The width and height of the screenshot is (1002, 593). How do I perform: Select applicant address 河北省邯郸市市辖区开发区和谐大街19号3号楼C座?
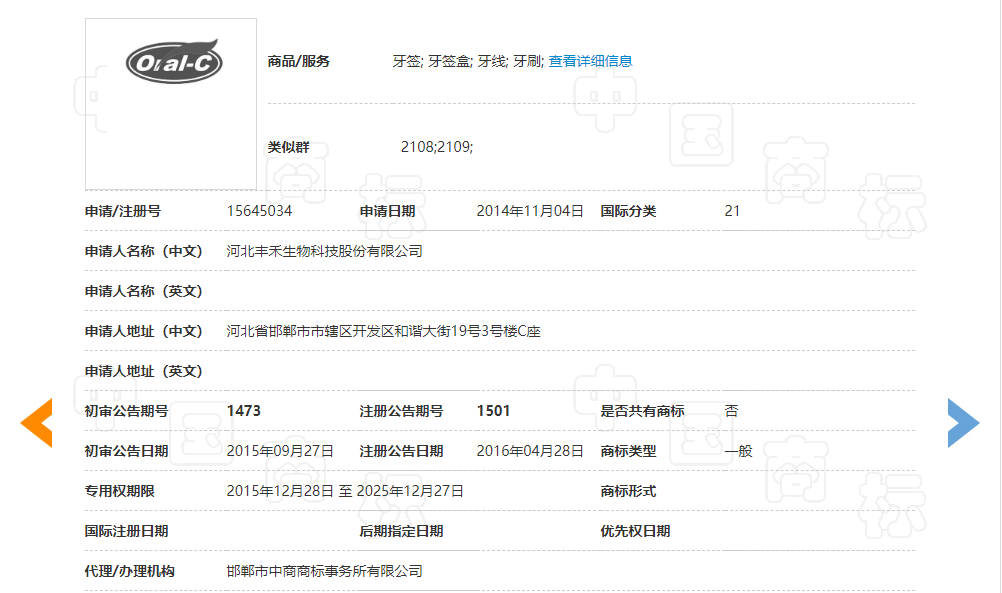(383, 331)
